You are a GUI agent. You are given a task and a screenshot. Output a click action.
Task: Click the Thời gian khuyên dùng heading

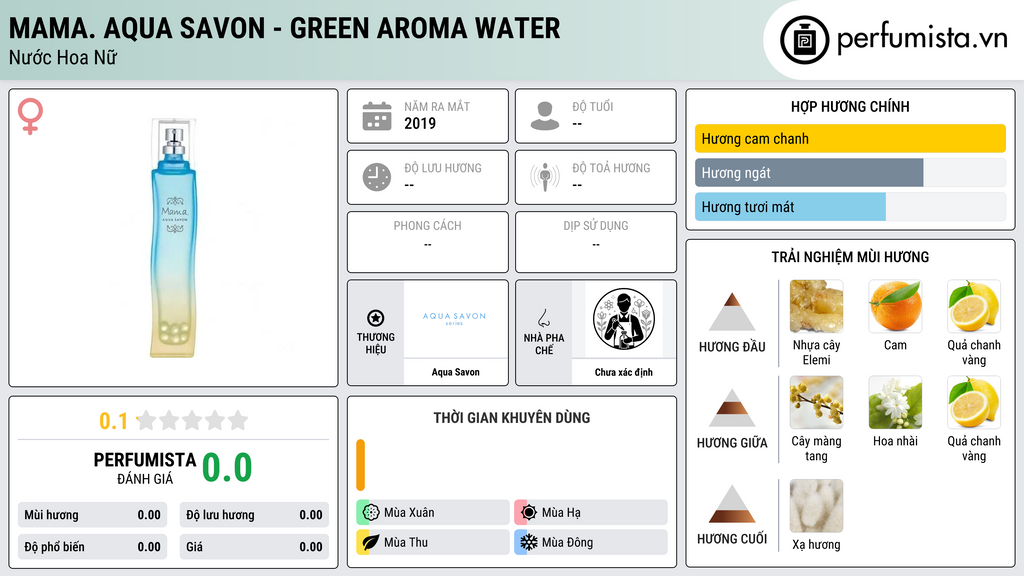[x=512, y=418]
